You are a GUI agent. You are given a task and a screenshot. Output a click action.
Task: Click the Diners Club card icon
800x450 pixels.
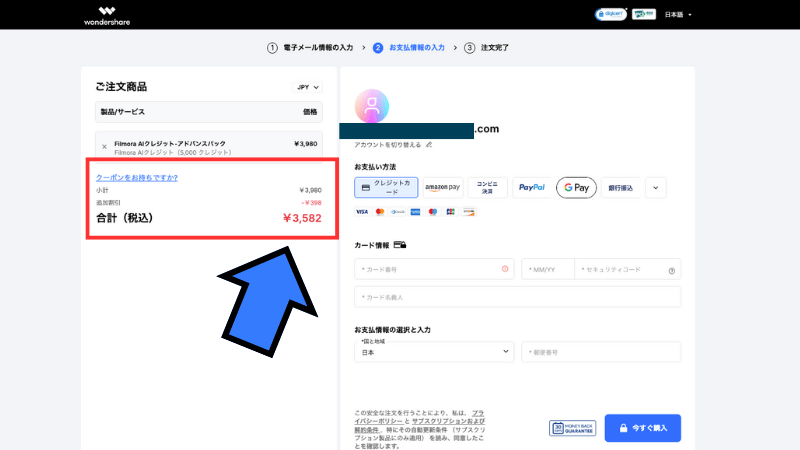click(397, 212)
